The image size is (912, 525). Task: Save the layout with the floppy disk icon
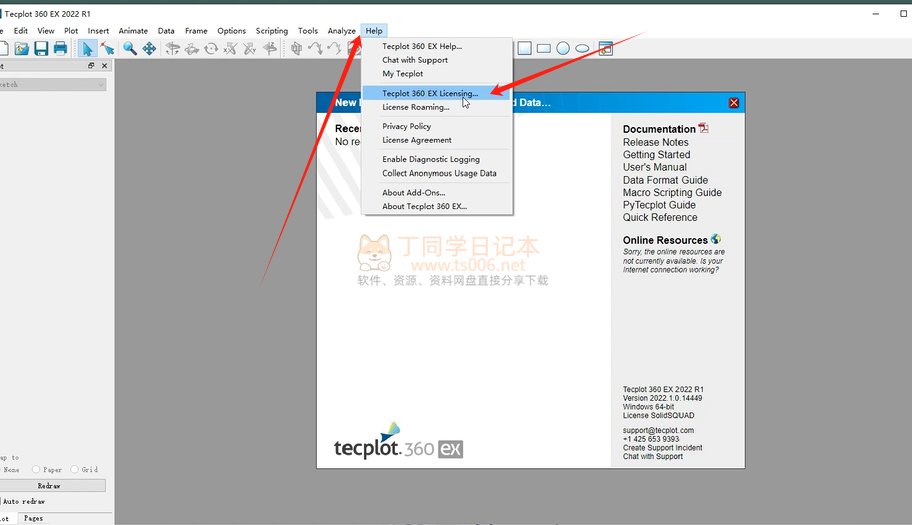click(x=41, y=48)
